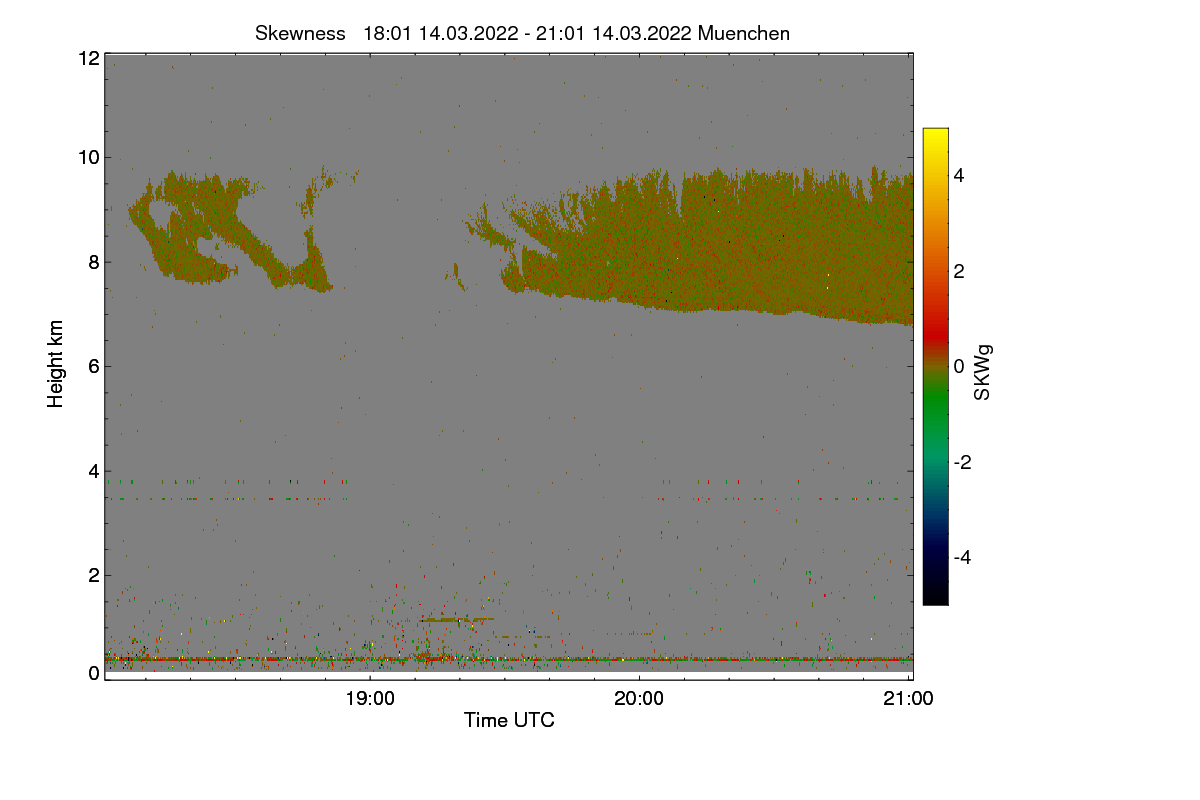Click the colorbar tick label 2
The height and width of the screenshot is (800, 1200).
pos(961,271)
